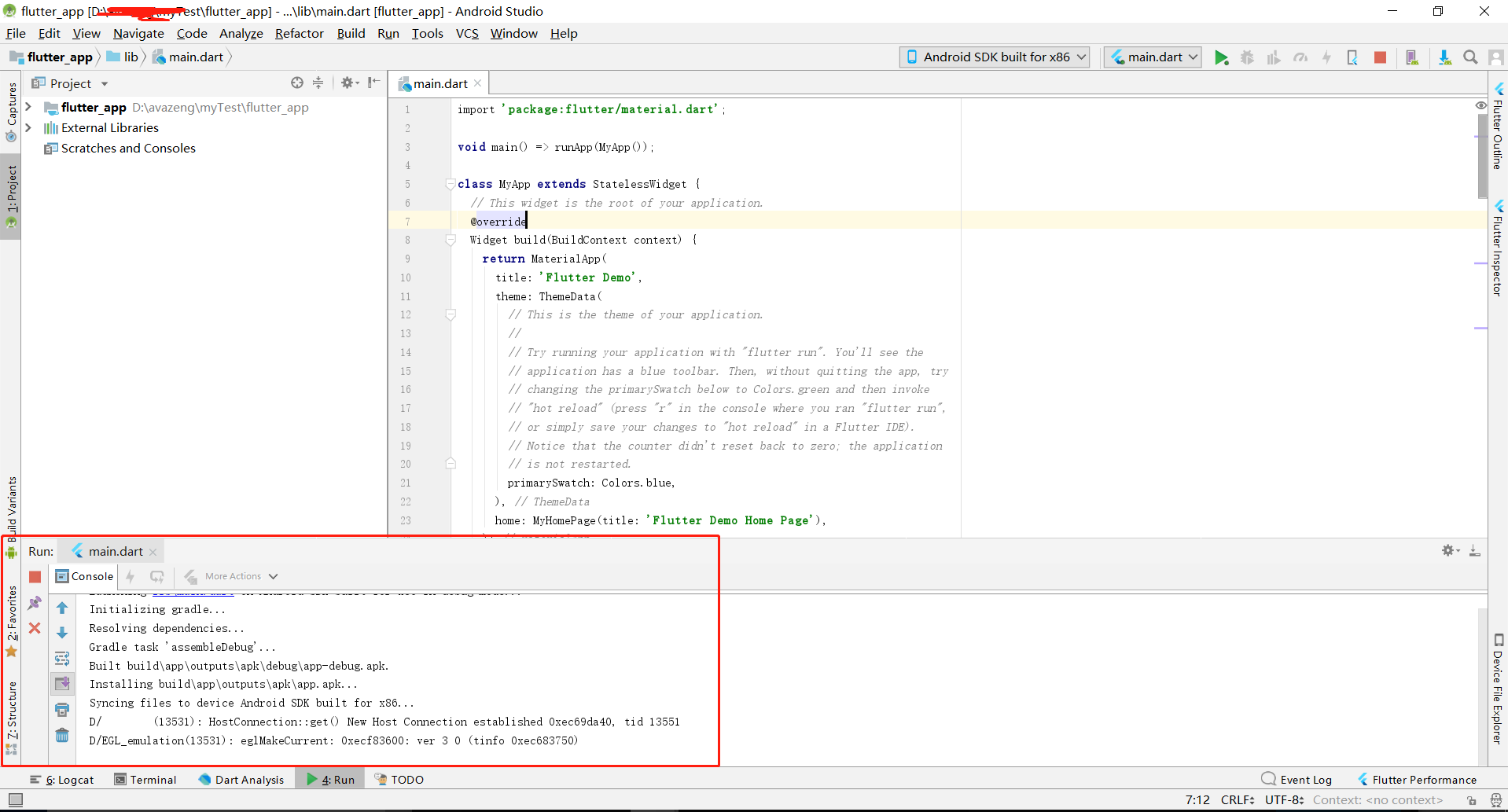Image resolution: width=1508 pixels, height=812 pixels.
Task: Run the app with the green play button
Action: [x=1221, y=57]
